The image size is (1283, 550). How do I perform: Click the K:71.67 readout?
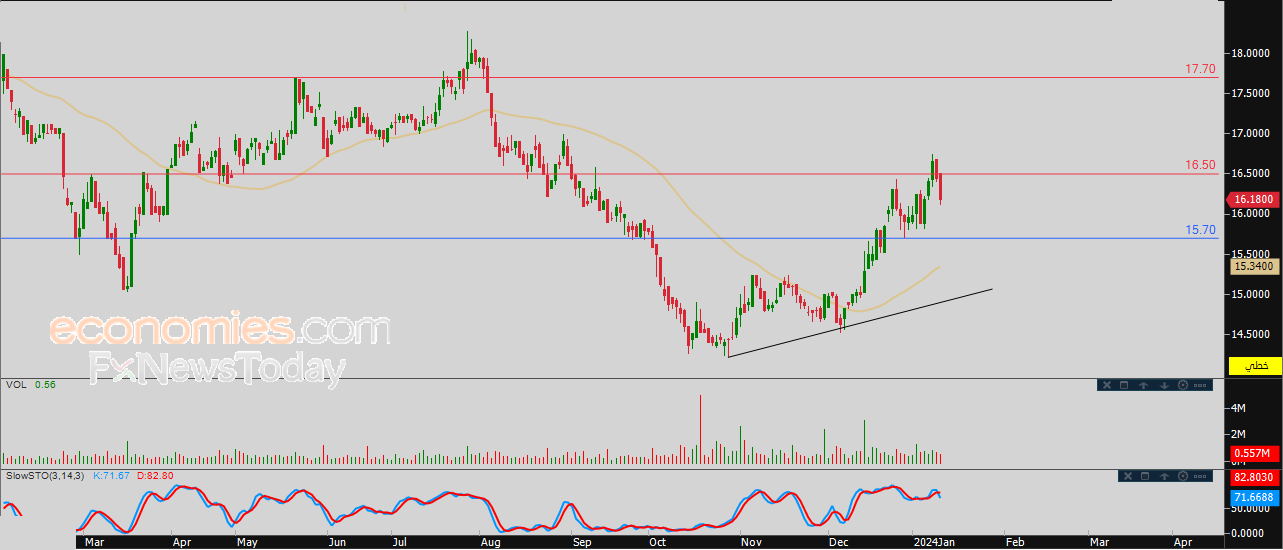pos(113,475)
